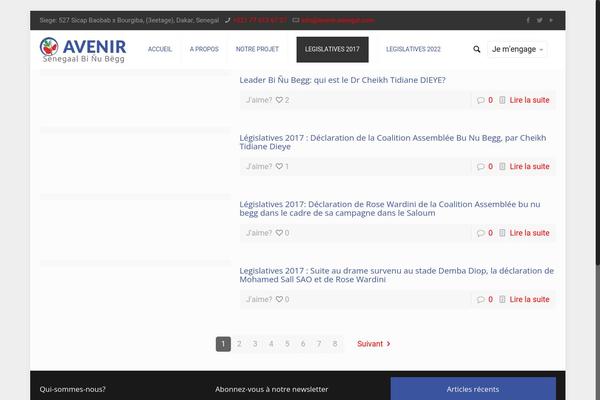Open article Leader Bi Ñu Begg: Dr Cheikh Tidiane DIEYE
The width and height of the screenshot is (600, 400).
[x=342, y=80]
